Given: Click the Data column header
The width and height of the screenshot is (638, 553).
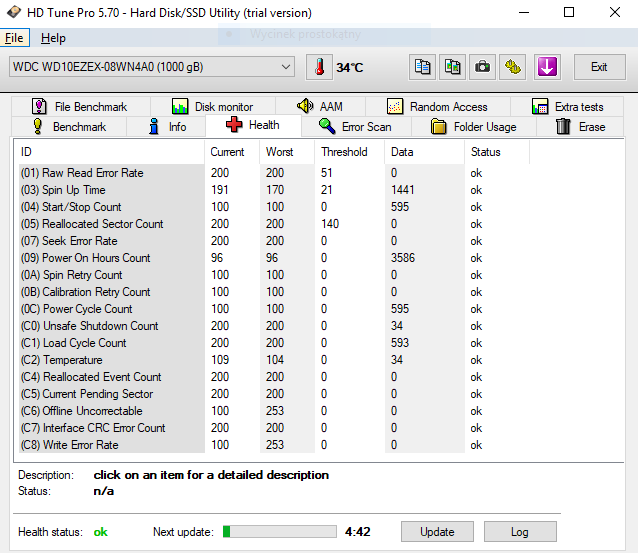Looking at the screenshot, I should [x=424, y=152].
